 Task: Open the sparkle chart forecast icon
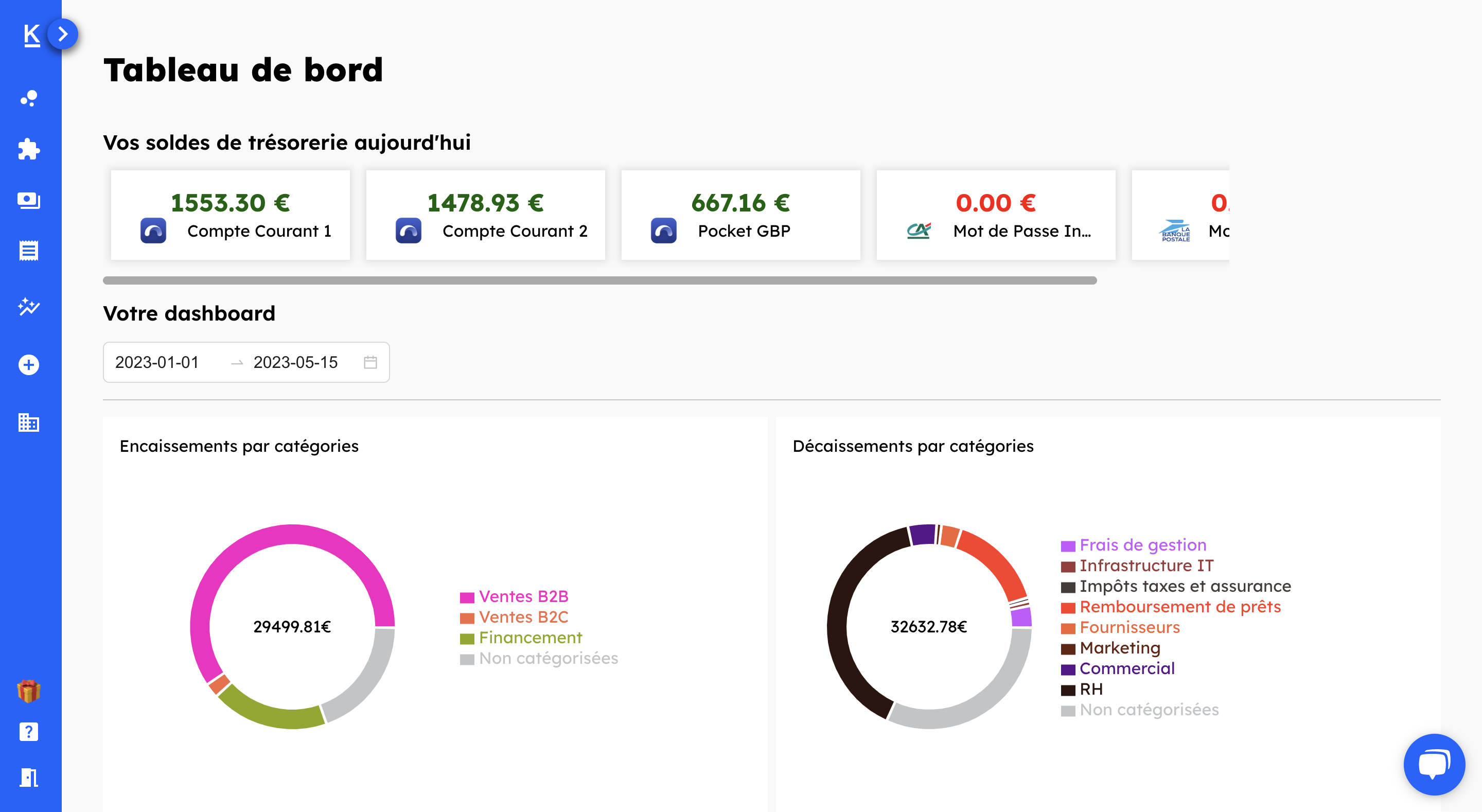tap(29, 306)
